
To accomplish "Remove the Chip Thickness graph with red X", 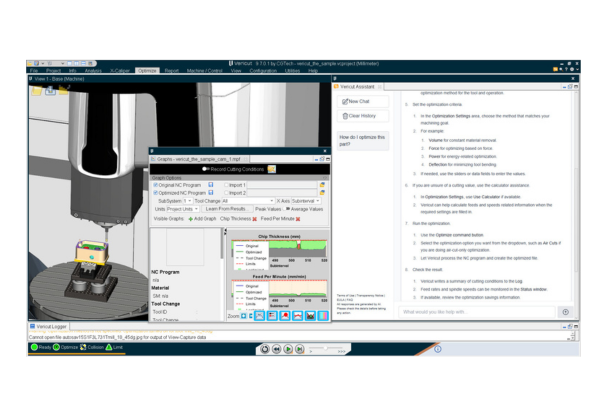I will [254, 219].
